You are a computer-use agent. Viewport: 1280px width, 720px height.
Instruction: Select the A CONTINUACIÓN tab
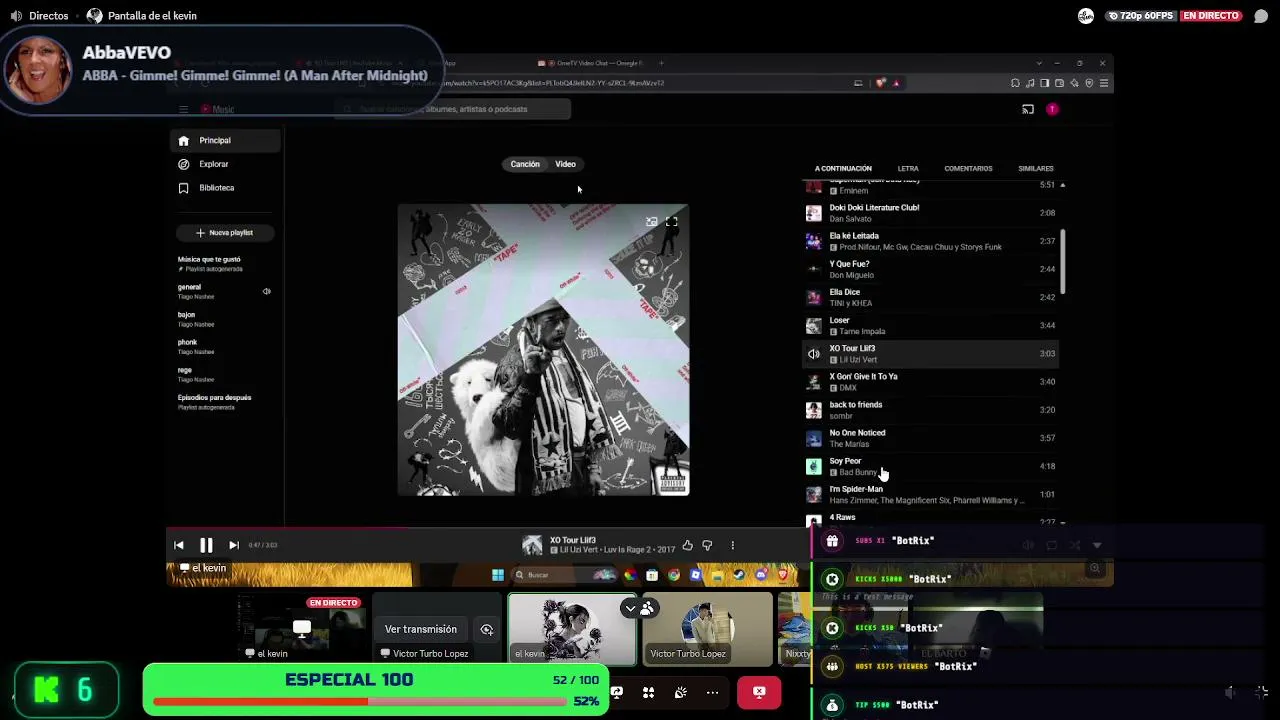point(843,168)
